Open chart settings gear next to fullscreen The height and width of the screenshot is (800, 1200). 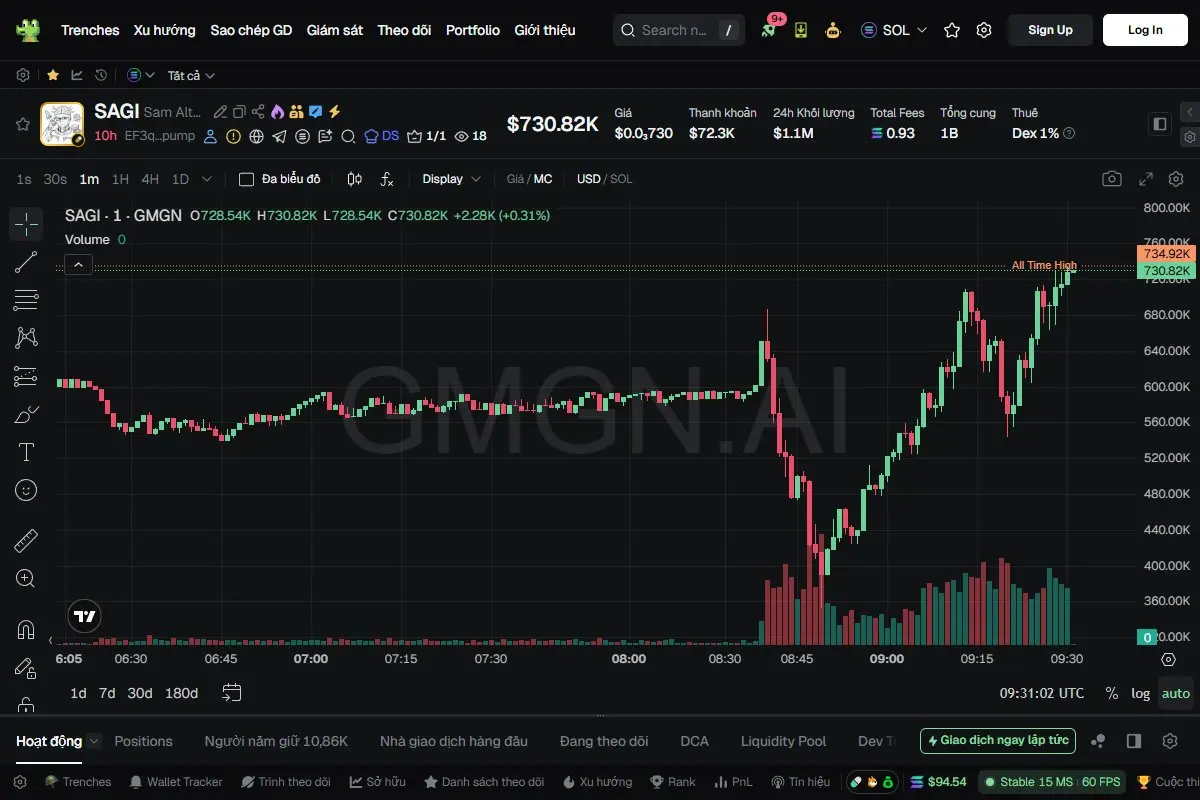tap(1175, 179)
